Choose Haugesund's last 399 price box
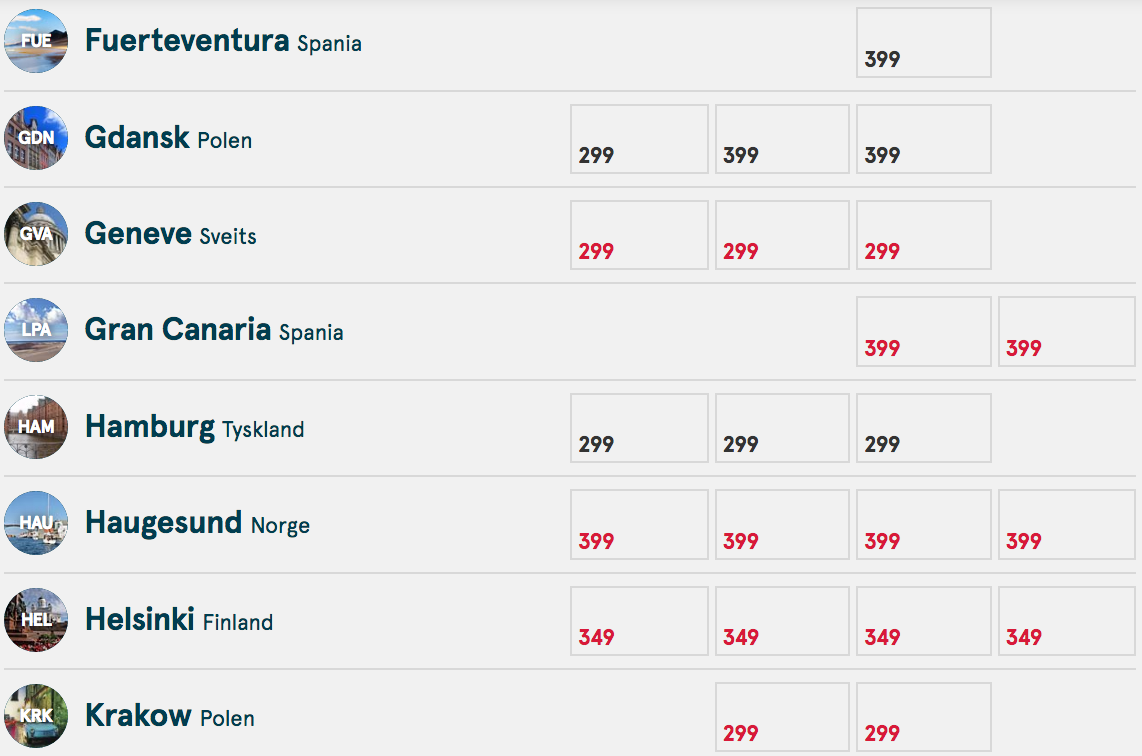 [x=1066, y=524]
